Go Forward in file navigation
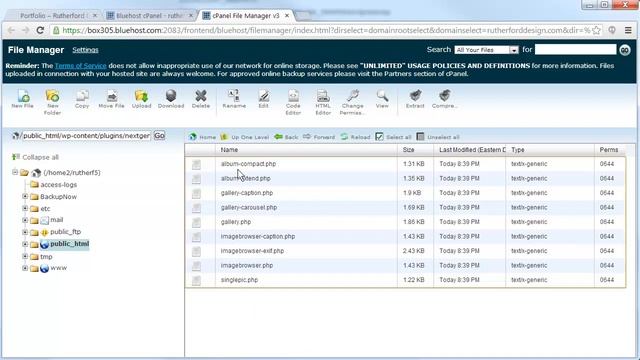Screen dimensions: 640x360 (x=319, y=137)
